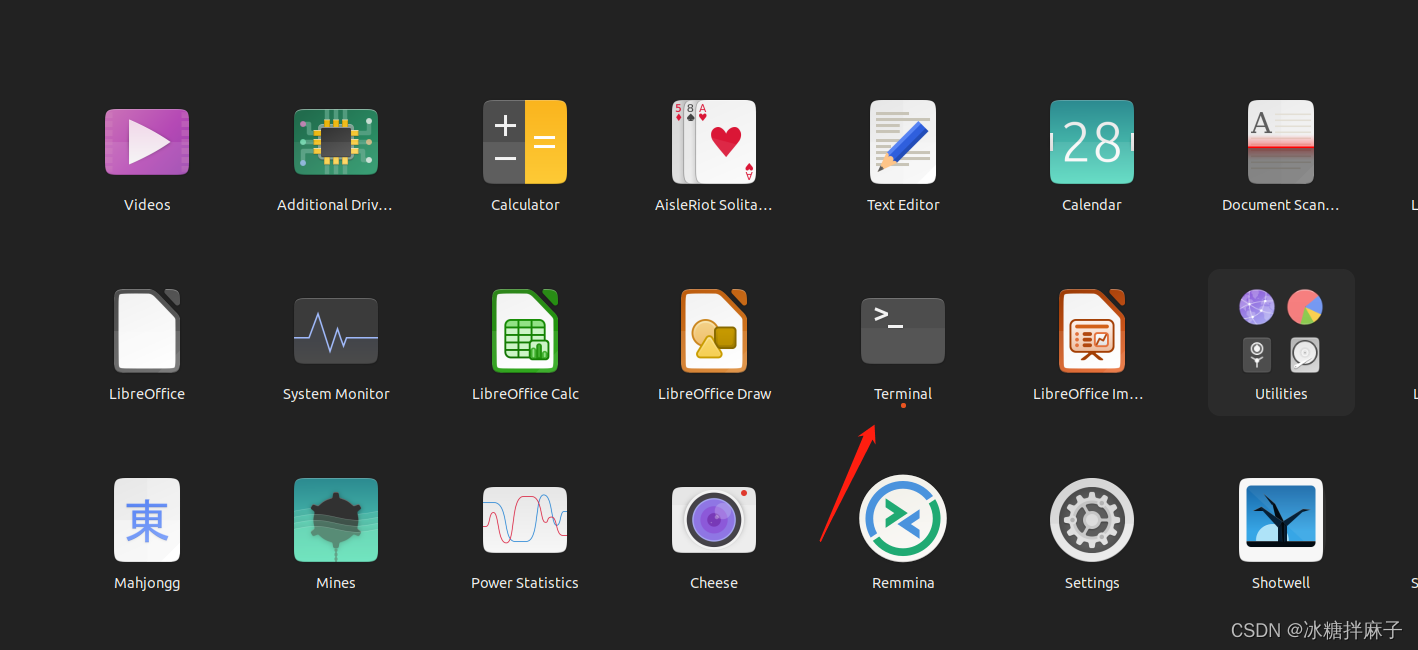The height and width of the screenshot is (650, 1418).
Task: Launch Additional Drivers app
Action: (x=335, y=142)
